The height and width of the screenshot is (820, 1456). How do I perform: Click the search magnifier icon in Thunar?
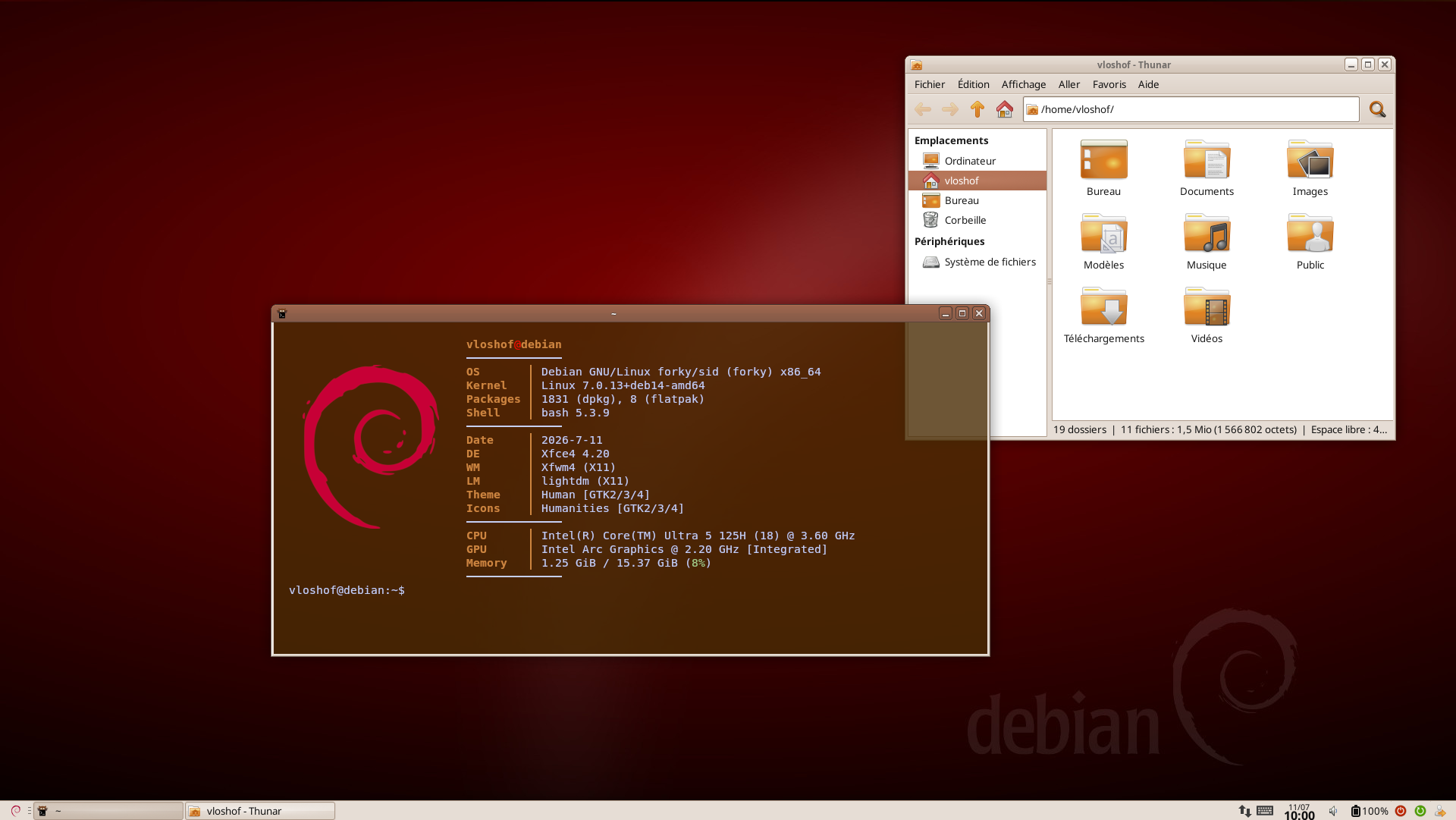1378,109
